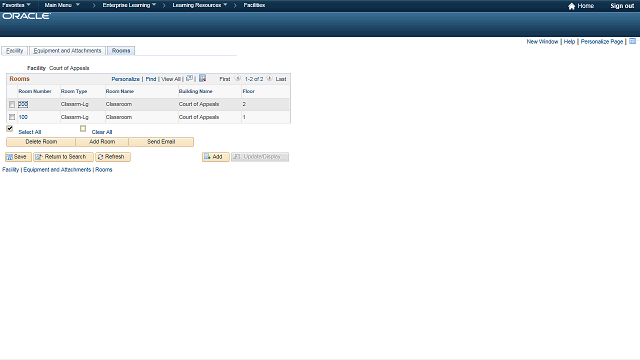This screenshot has width=640, height=360.
Task: Select the Rooms tab
Action: coord(121,51)
